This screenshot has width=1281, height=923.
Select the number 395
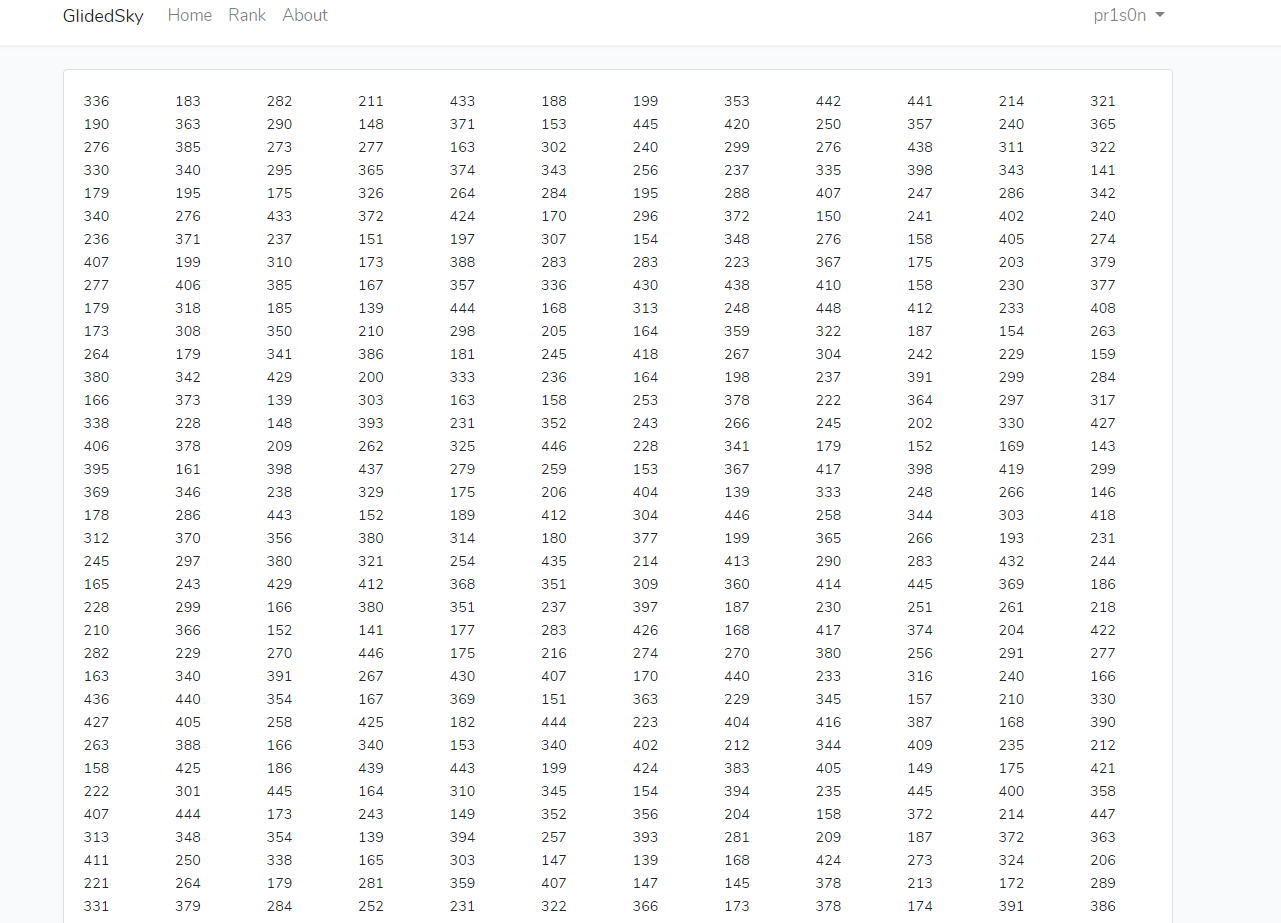click(97, 469)
